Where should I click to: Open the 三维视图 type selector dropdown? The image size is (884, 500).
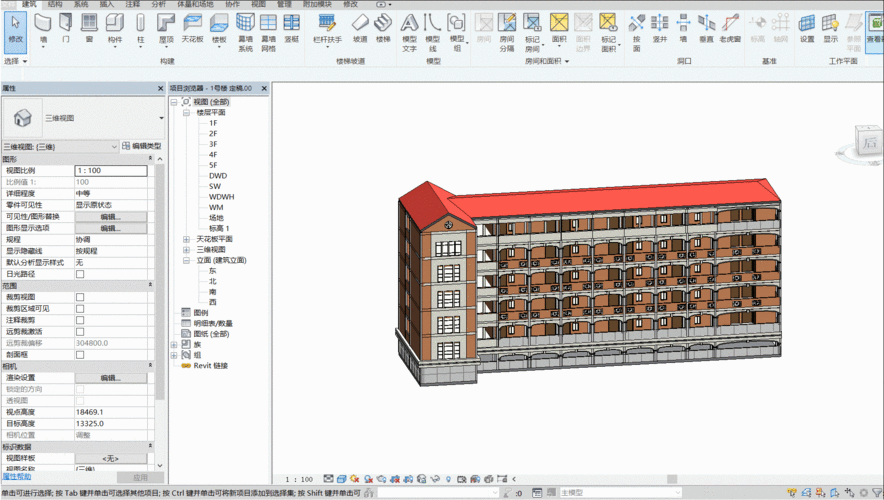161,118
